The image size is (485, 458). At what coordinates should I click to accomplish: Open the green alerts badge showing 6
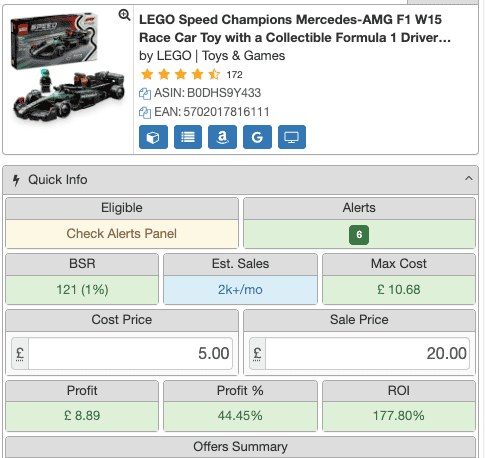click(359, 235)
